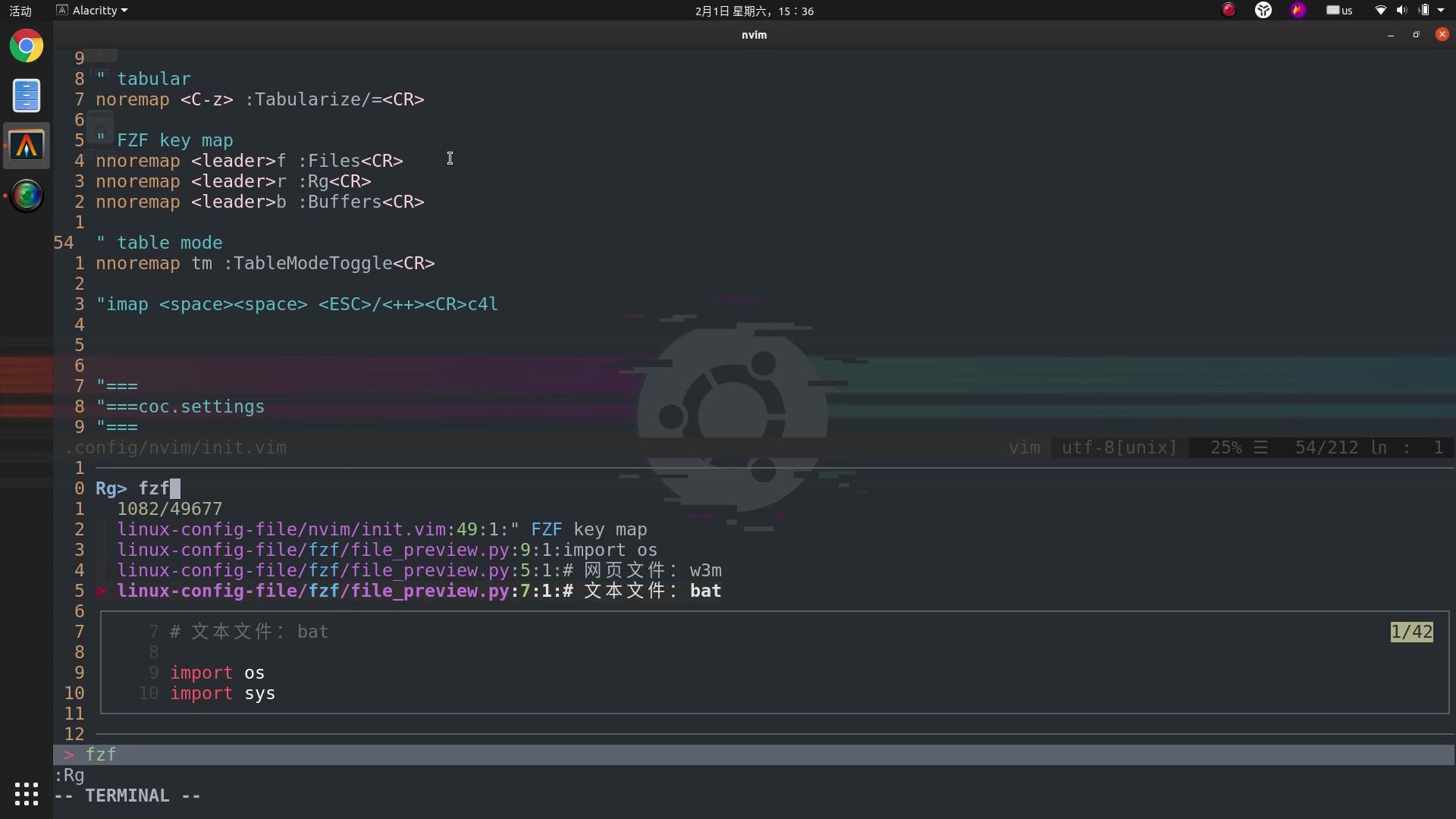This screenshot has width=1456, height=819.
Task: Expand the Alacritty app menu
Action: click(x=93, y=11)
